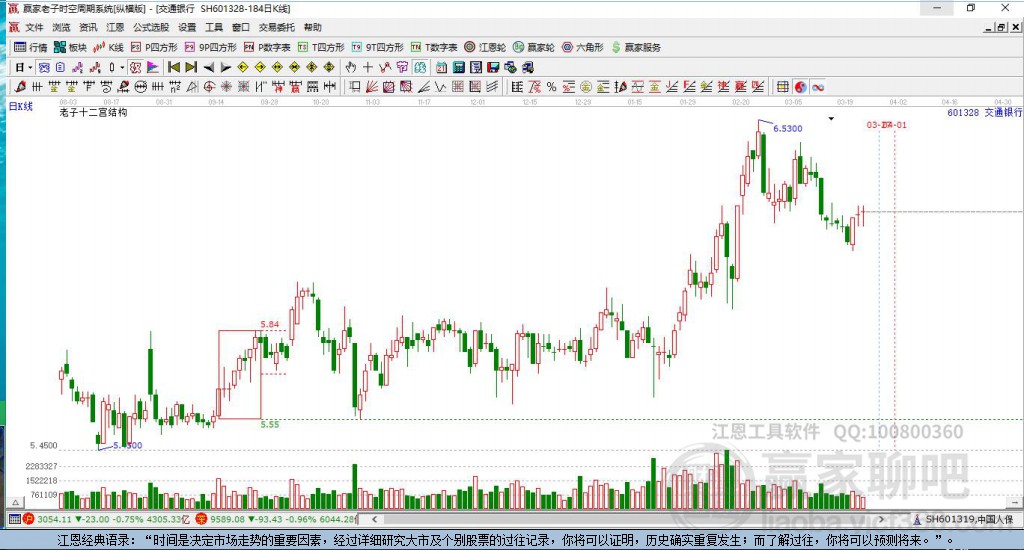Click the save floppy disk icon
Image resolution: width=1024 pixels, height=550 pixels.
(493, 67)
